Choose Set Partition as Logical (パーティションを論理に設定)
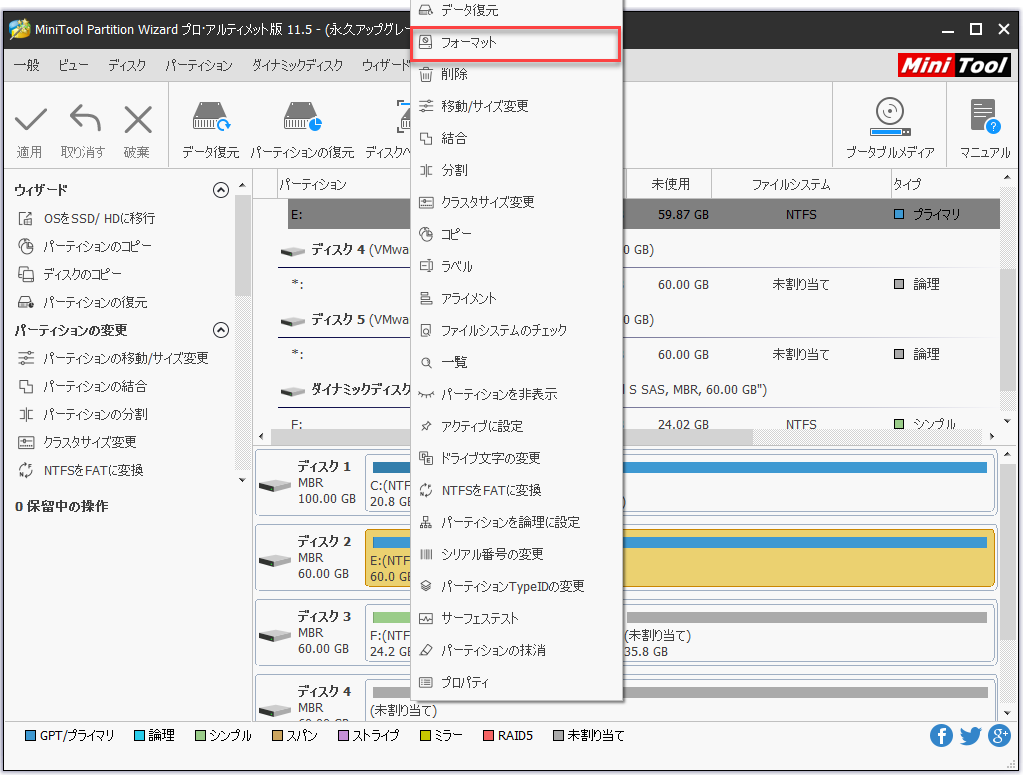This screenshot has height=775, width=1024. pyautogui.click(x=516, y=522)
